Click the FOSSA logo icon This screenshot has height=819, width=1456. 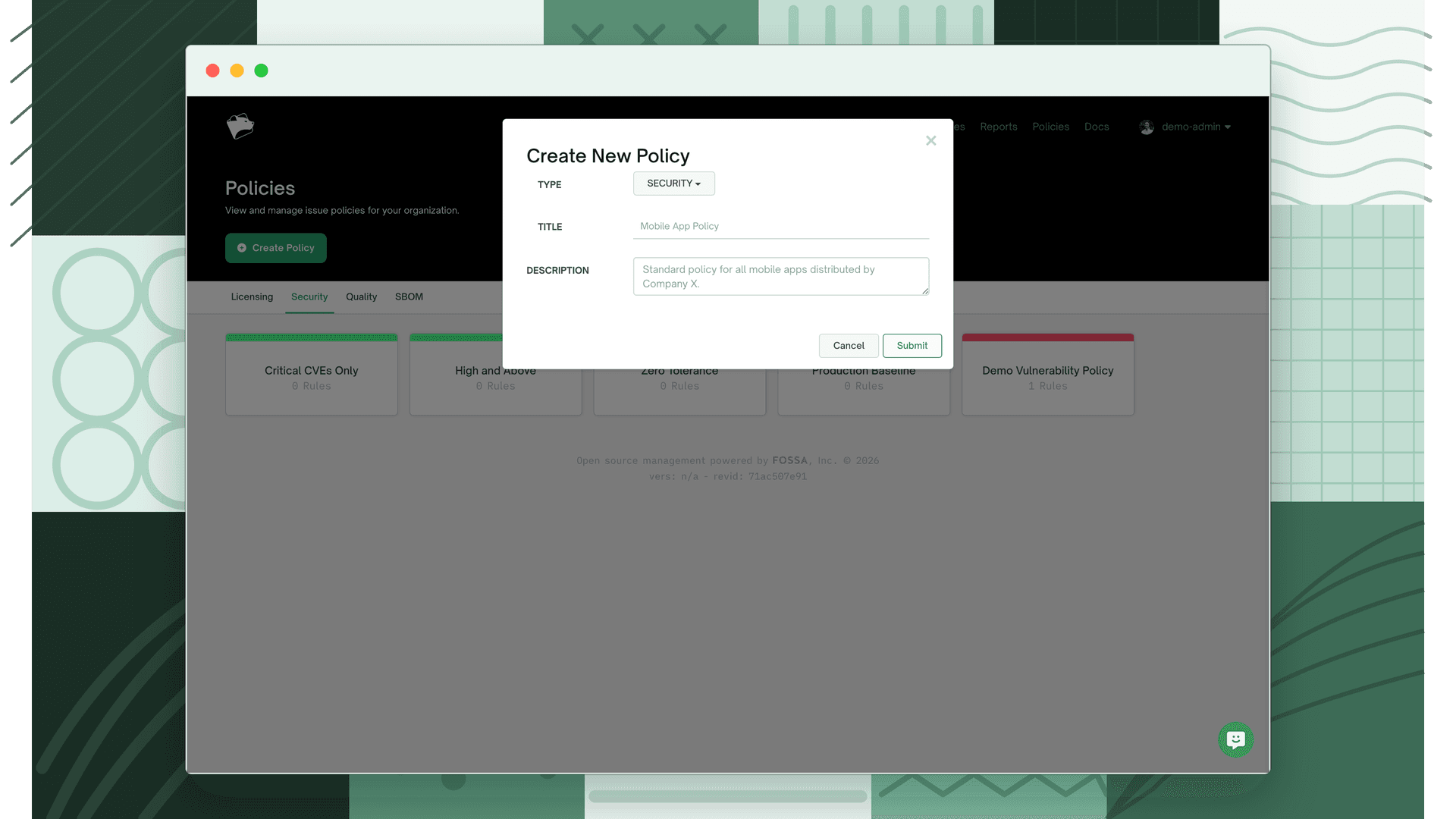coord(240,126)
